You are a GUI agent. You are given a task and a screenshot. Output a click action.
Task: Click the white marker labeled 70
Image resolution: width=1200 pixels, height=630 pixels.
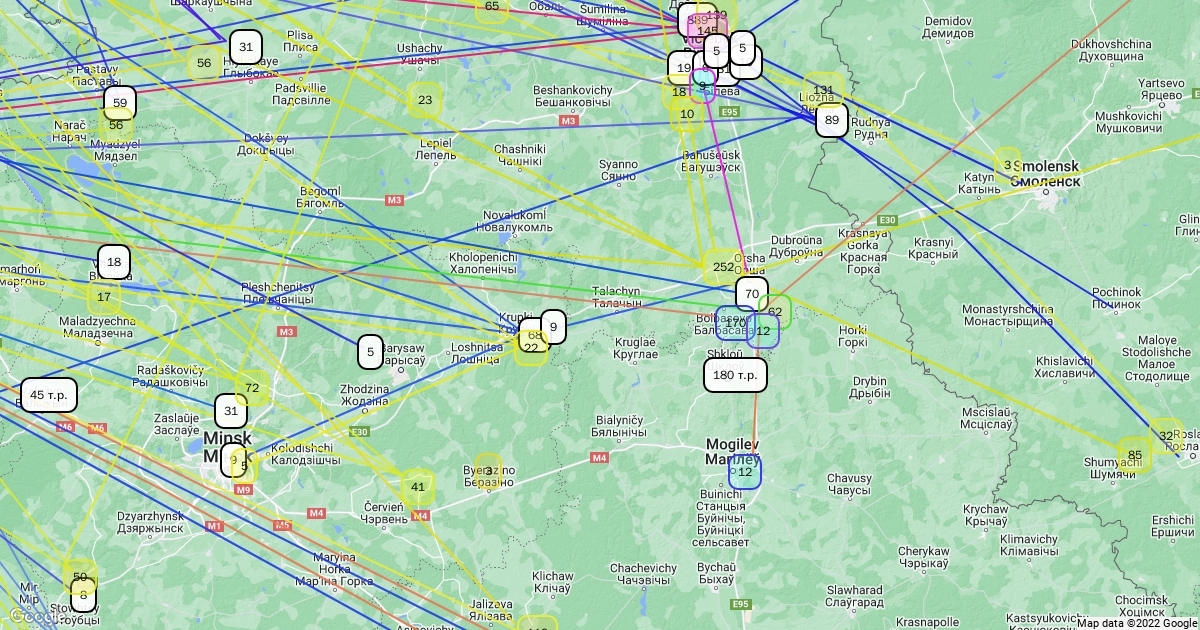pos(751,294)
